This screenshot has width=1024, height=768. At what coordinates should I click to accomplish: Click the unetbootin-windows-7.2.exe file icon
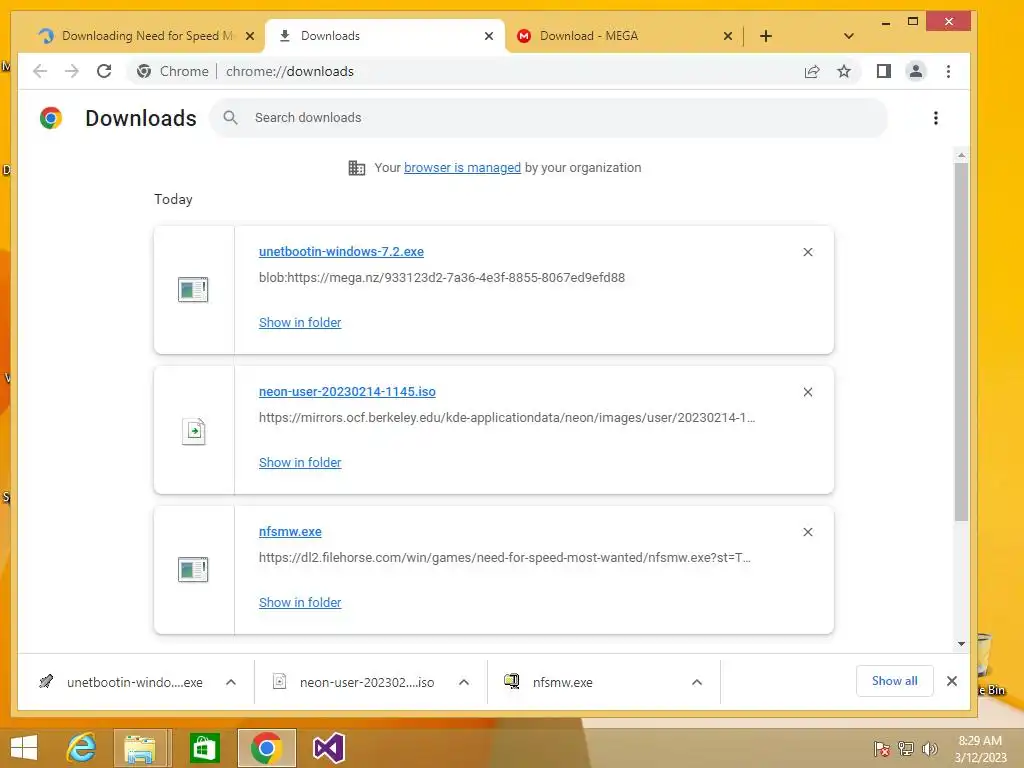coord(193,289)
